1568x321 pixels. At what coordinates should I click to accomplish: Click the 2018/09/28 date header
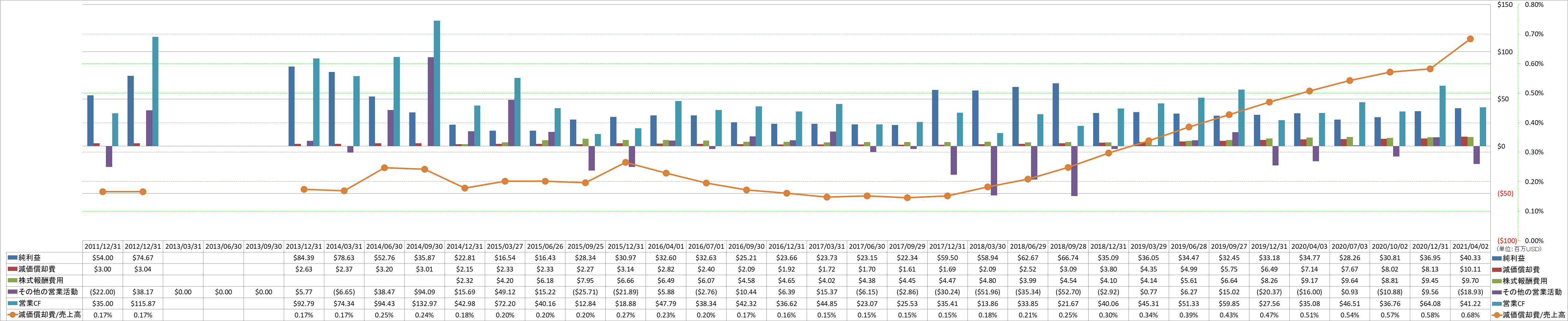(1068, 246)
